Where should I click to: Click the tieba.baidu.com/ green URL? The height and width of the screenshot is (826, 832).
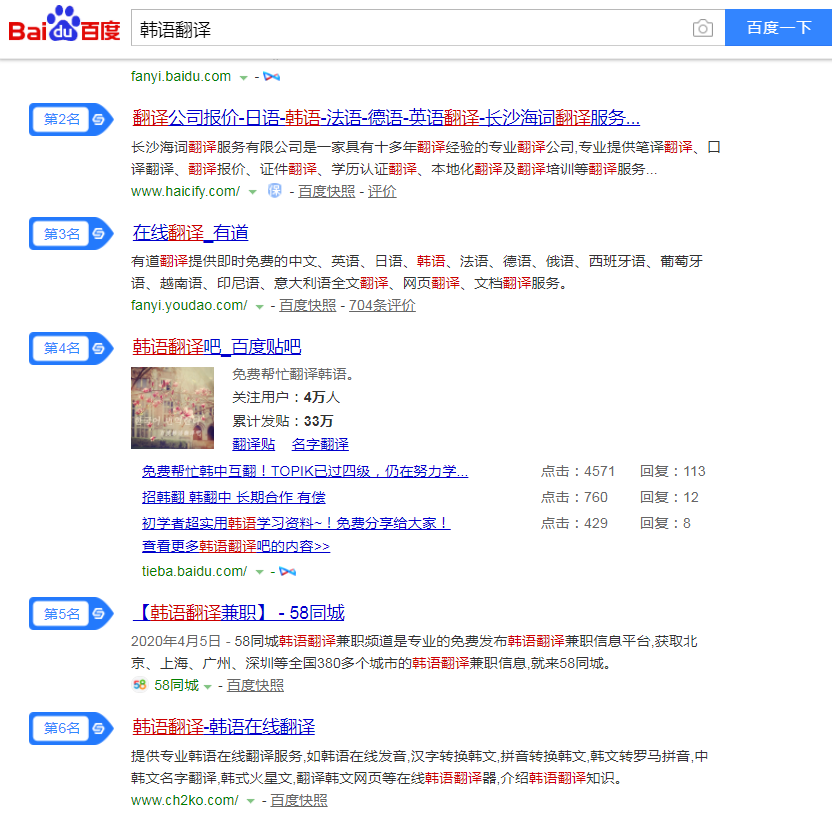tap(194, 571)
